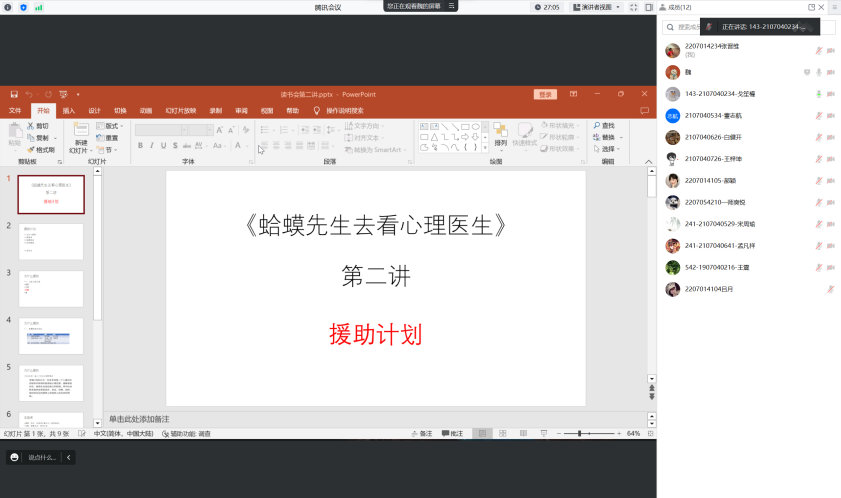
Task: Toggle the Notes (备注) pane
Action: [421, 434]
